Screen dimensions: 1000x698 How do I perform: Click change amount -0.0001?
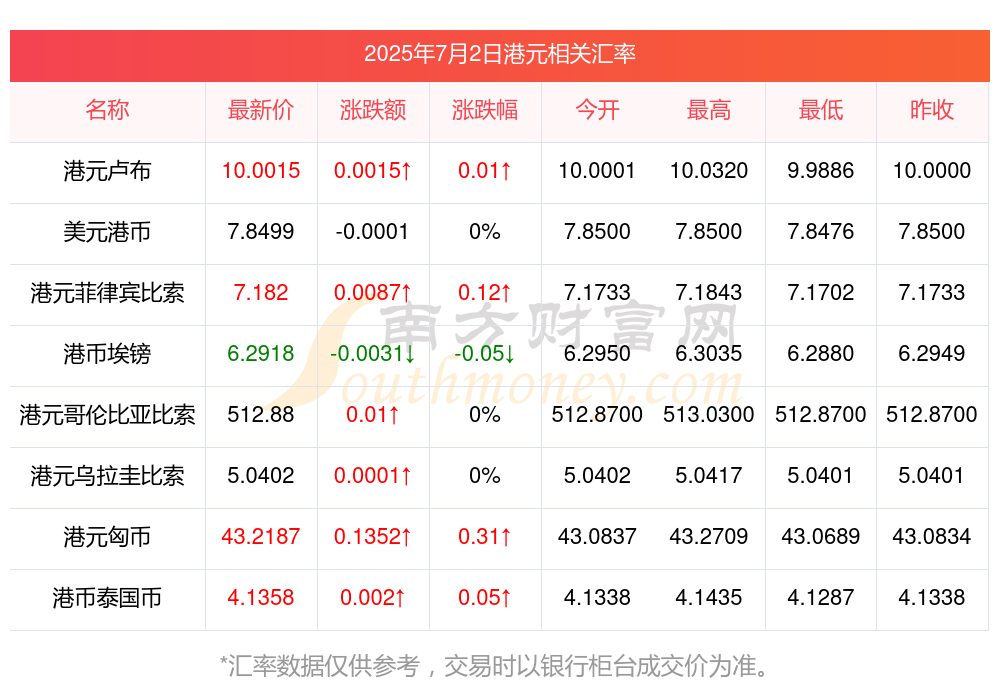(x=372, y=232)
